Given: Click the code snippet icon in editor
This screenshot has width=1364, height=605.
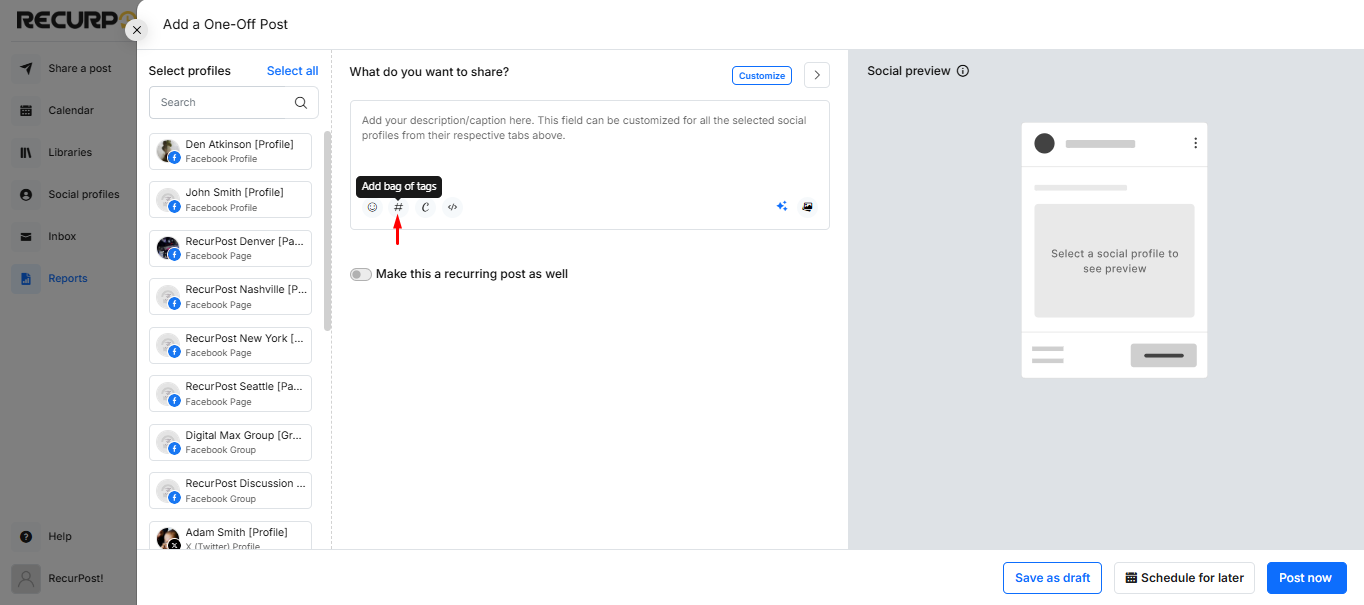Looking at the screenshot, I should (452, 207).
